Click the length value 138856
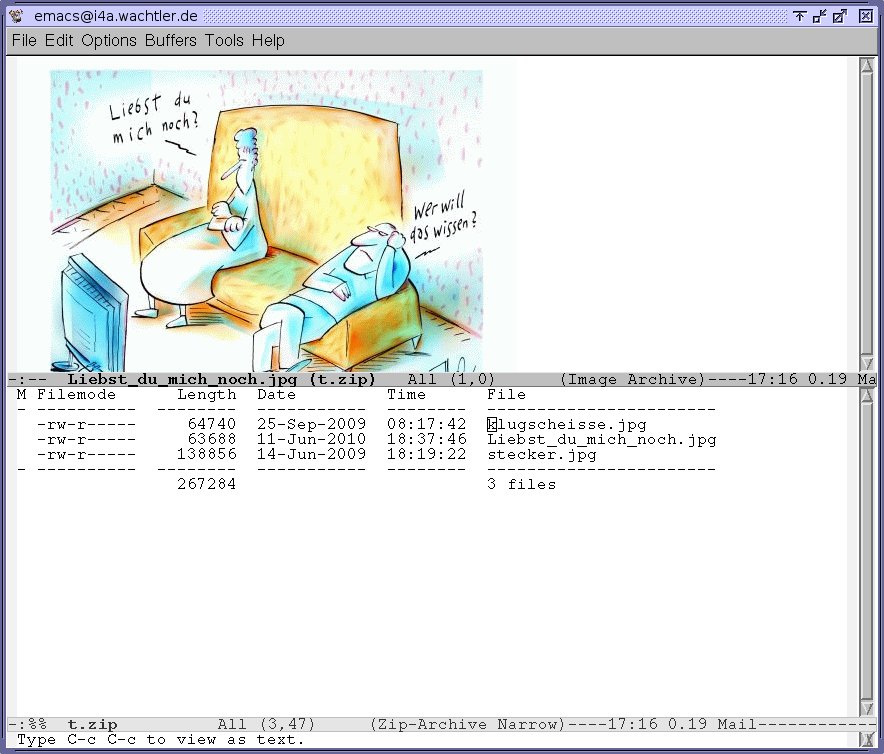Image resolution: width=884 pixels, height=754 pixels. [206, 454]
